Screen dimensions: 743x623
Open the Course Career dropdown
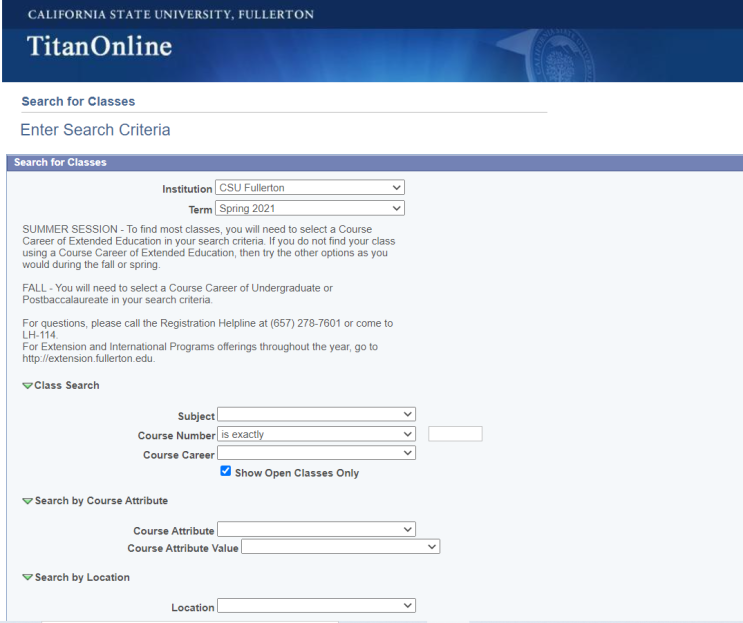click(316, 453)
